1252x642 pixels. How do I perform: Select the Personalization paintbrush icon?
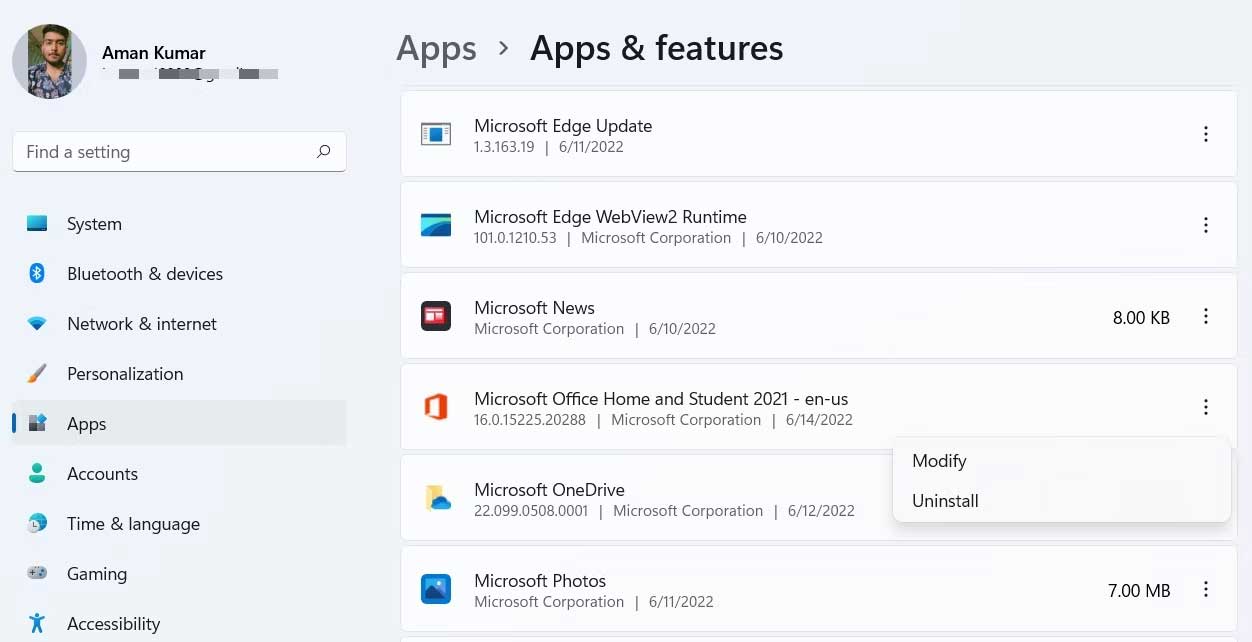point(37,374)
